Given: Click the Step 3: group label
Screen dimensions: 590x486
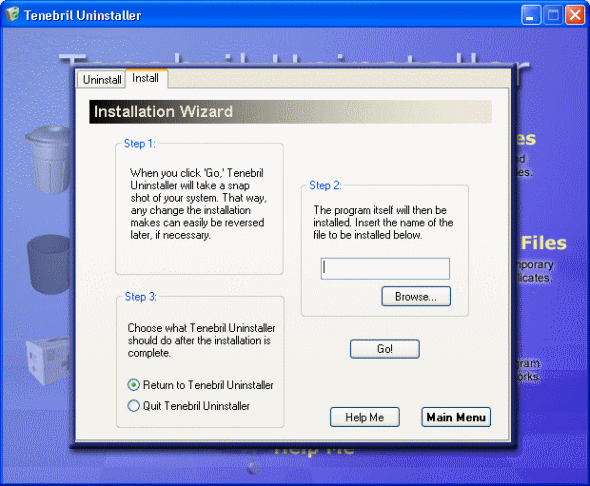Looking at the screenshot, I should click(140, 297).
